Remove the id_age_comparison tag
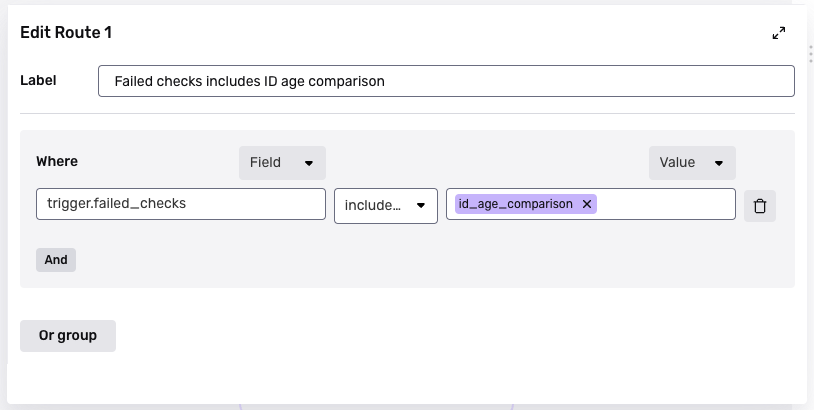814x410 pixels. coord(587,204)
